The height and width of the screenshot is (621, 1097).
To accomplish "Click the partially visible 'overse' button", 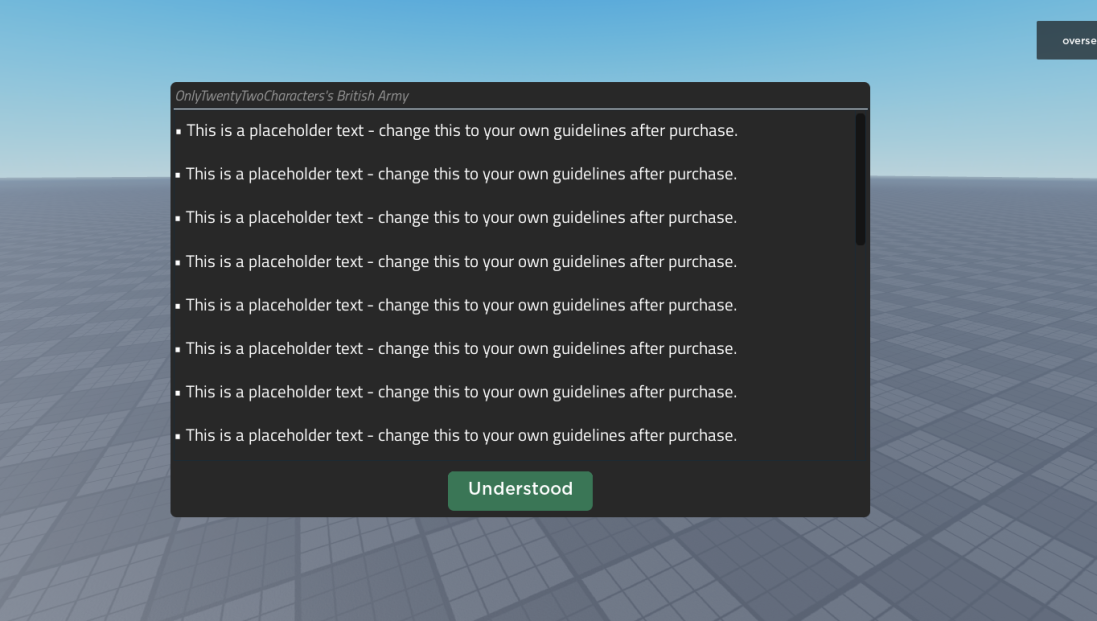I will pos(1068,41).
